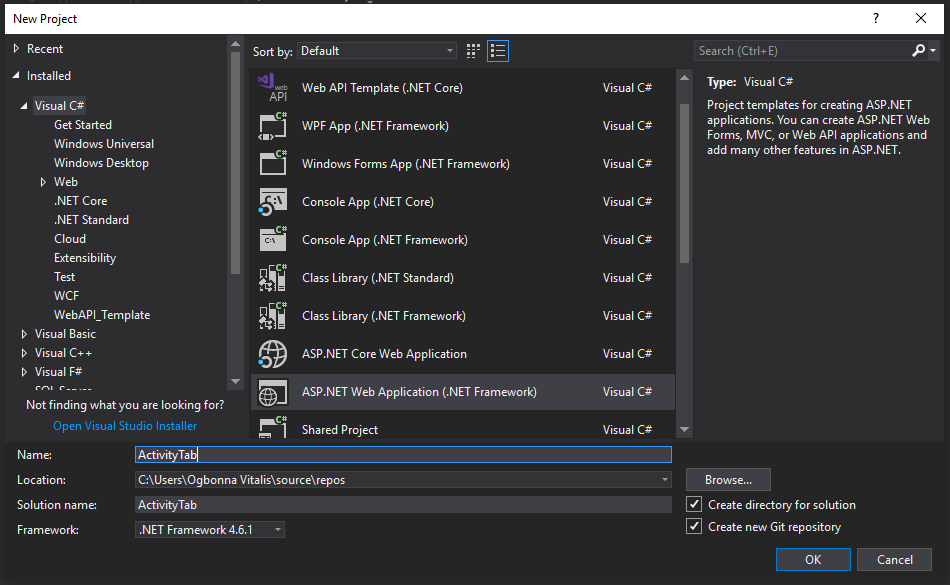Expand the Visual C++ node
The height and width of the screenshot is (585, 950).
point(24,352)
